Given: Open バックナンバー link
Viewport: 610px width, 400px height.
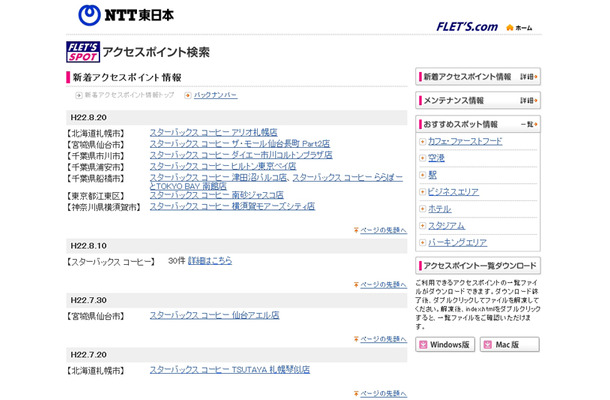Looking at the screenshot, I should (x=216, y=95).
